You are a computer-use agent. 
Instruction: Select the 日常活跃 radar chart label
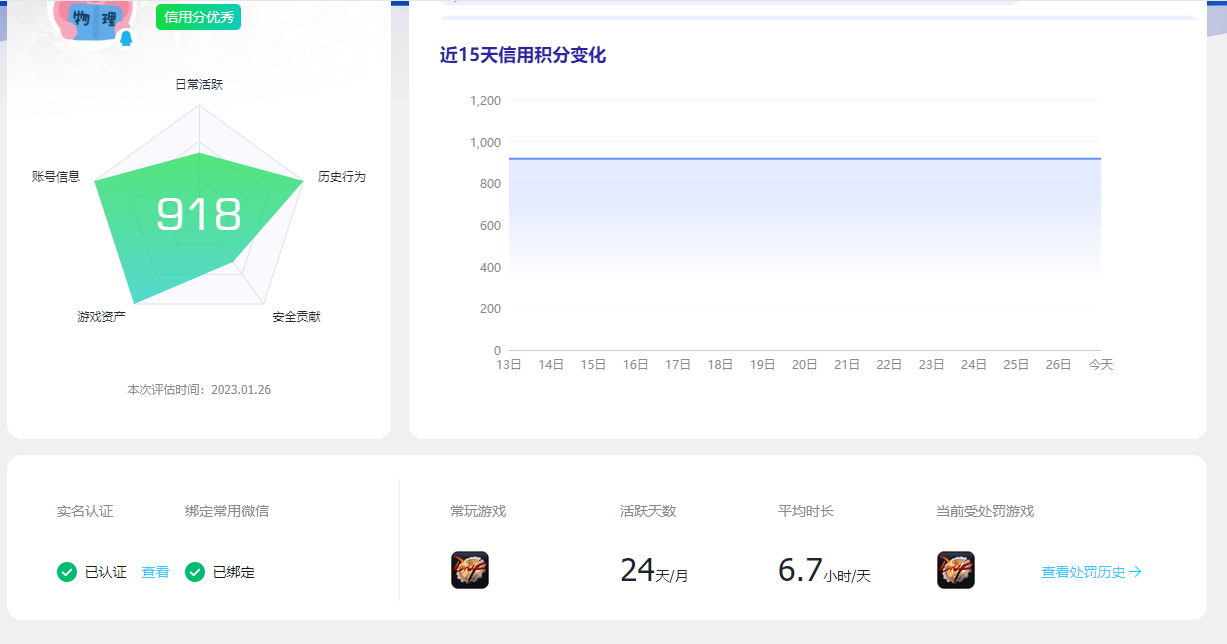tap(199, 85)
